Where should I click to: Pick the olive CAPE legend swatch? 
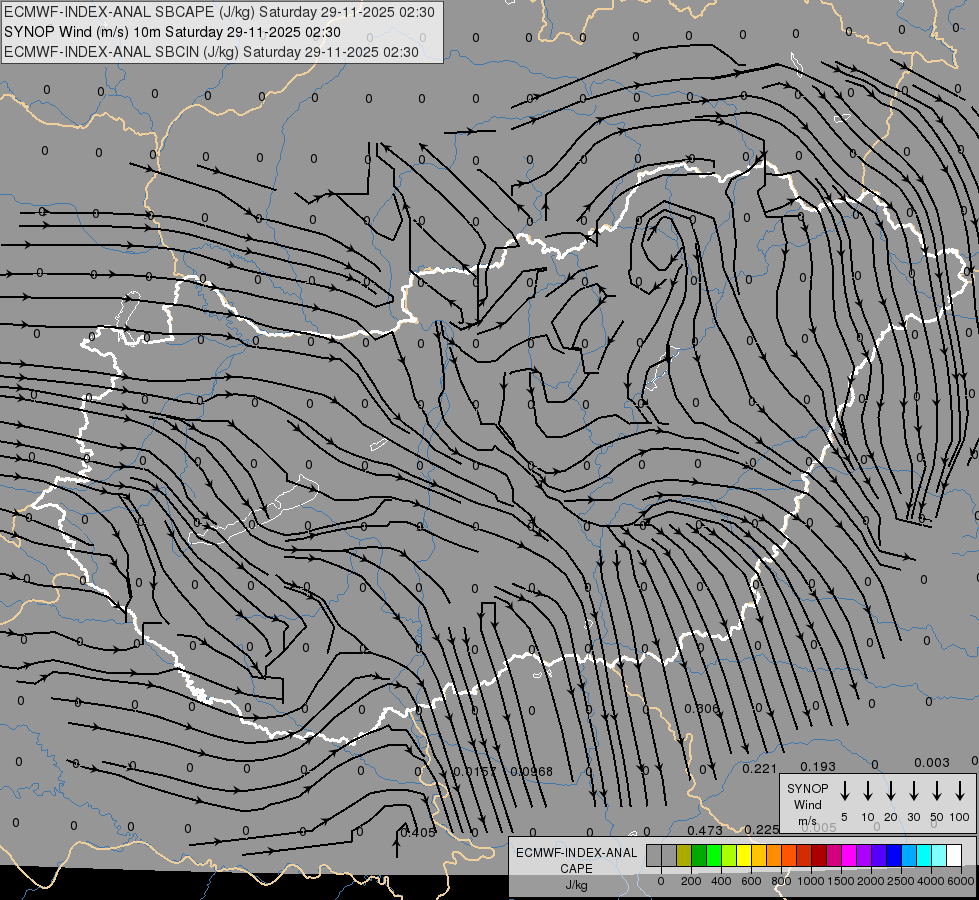pyautogui.click(x=684, y=855)
